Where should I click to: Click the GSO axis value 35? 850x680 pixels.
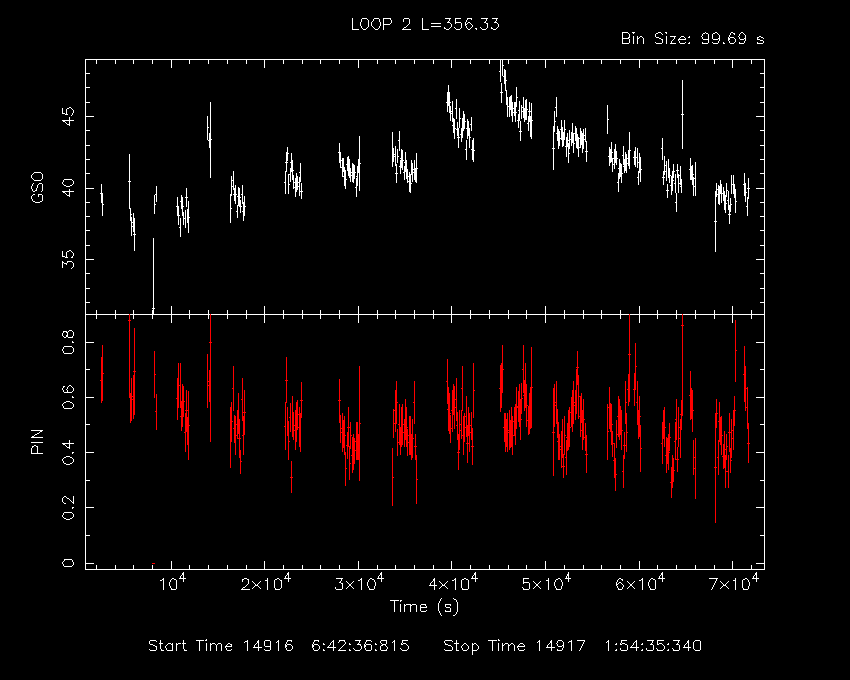(68, 259)
